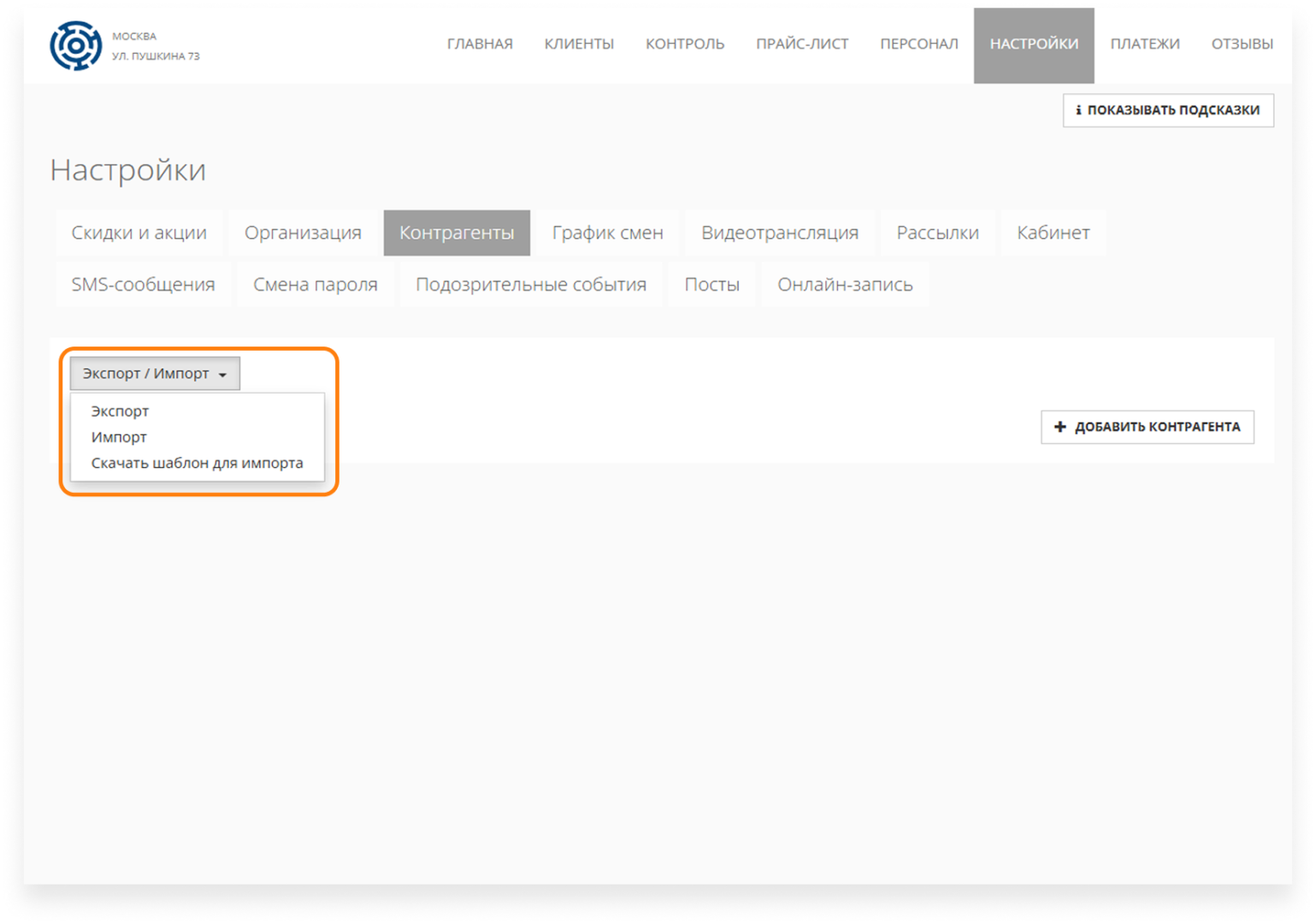
Task: Open the Отзывы navigation item
Action: pyautogui.click(x=1242, y=44)
